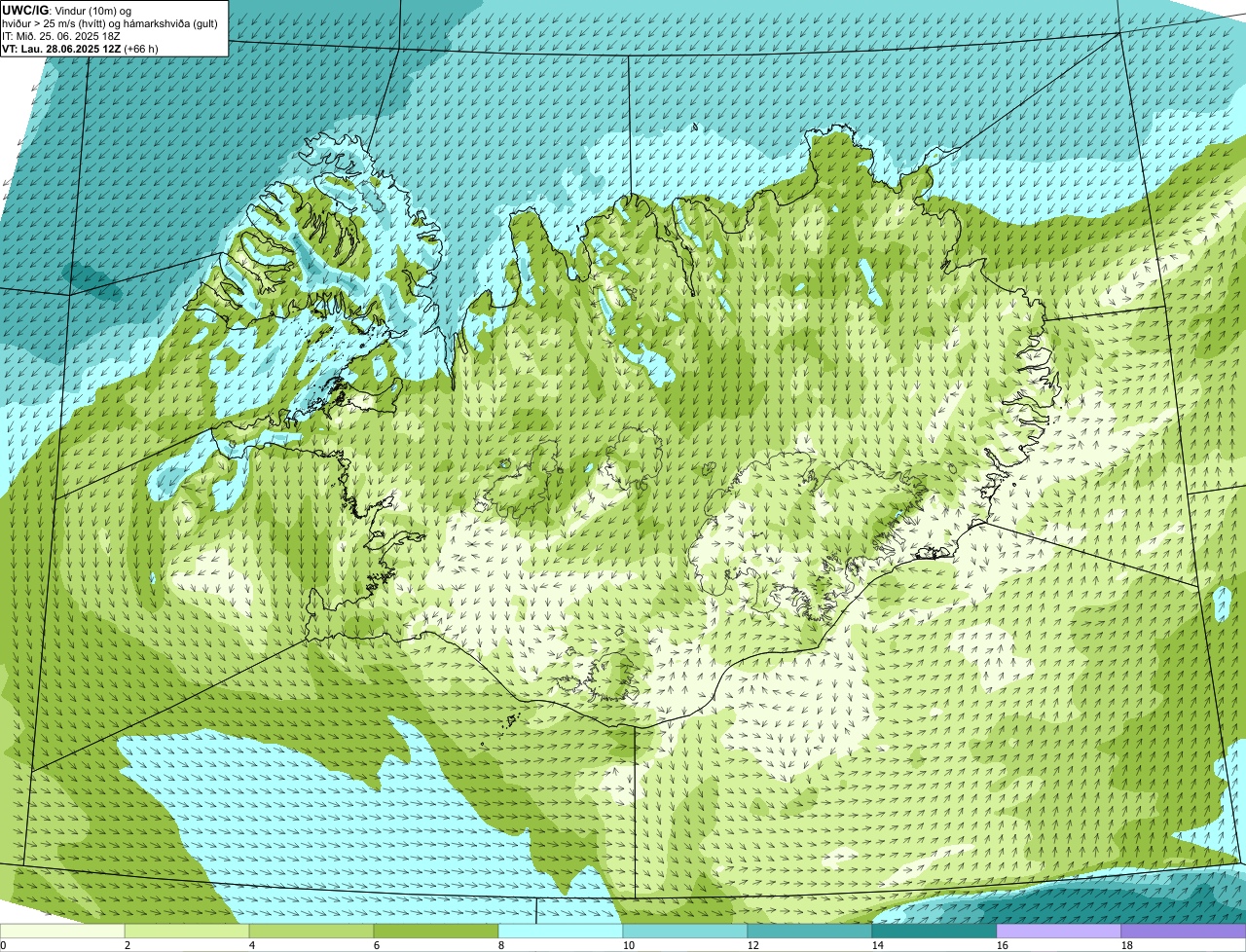Viewport: 1246px width, 952px height.
Task: Click the 16–18 m/s light purple legend swatch
Action: [x=1059, y=932]
